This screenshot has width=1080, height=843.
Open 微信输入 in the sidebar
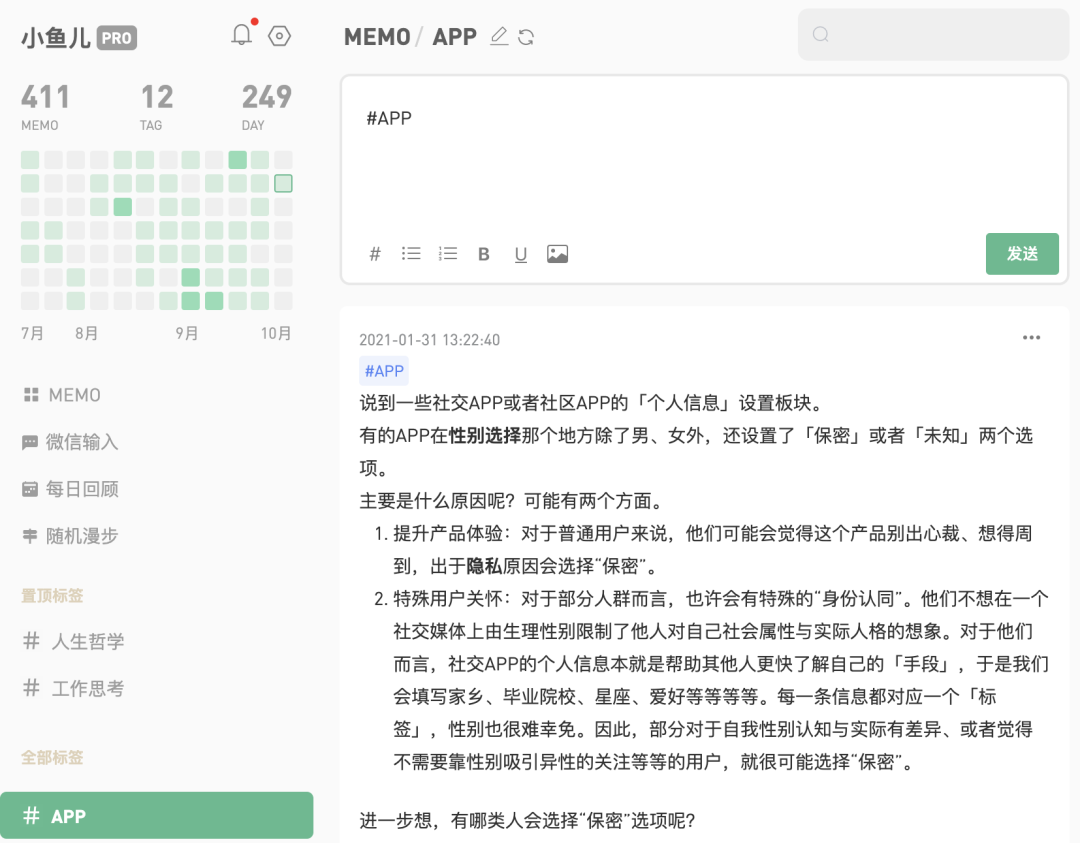point(70,441)
